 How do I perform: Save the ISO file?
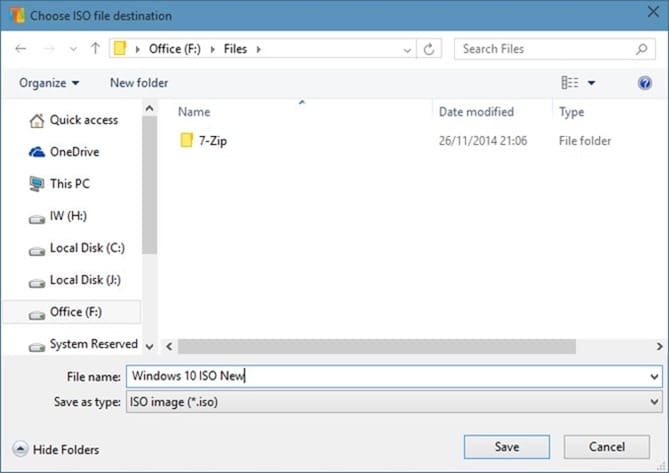(507, 447)
